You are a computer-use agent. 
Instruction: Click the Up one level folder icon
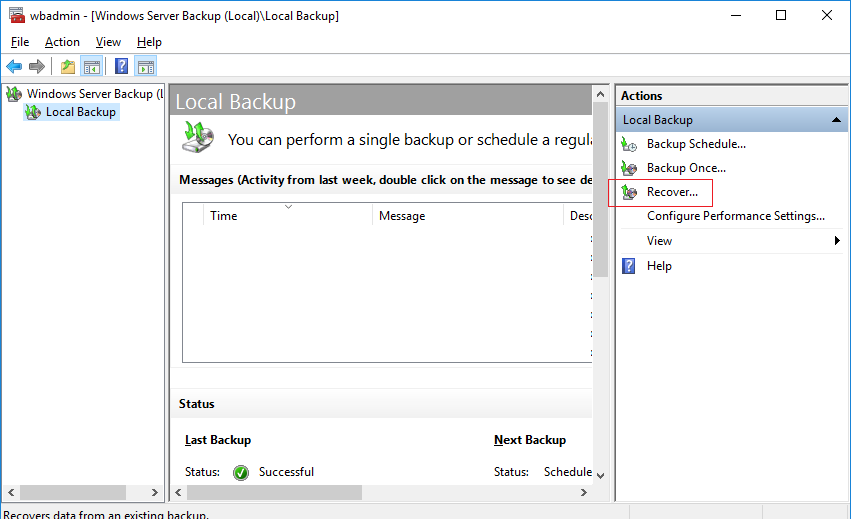pos(67,67)
